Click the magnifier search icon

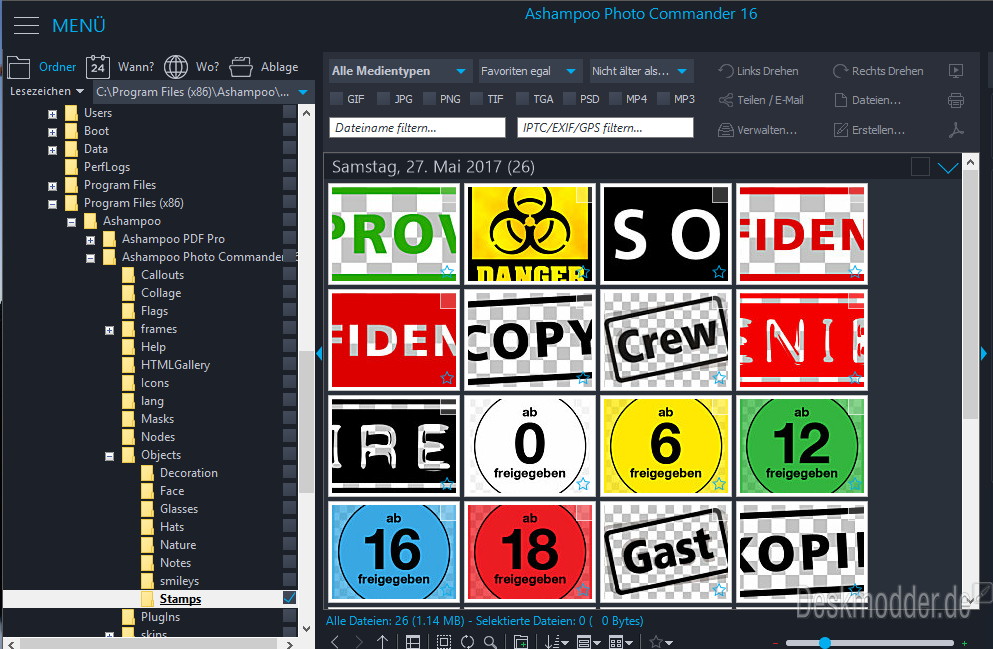(x=490, y=641)
